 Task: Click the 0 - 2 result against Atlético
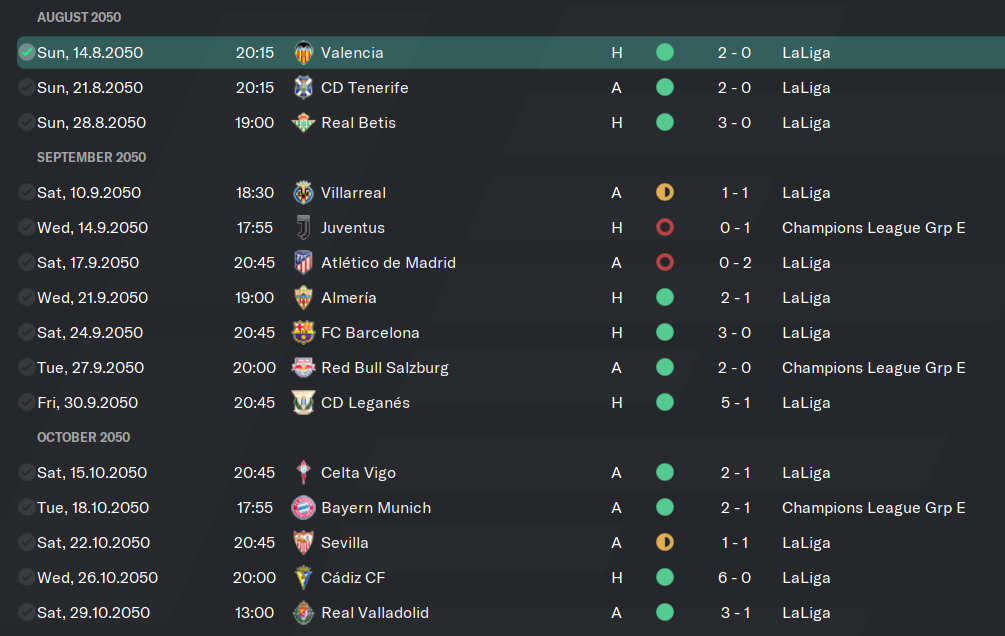pyautogui.click(x=735, y=262)
